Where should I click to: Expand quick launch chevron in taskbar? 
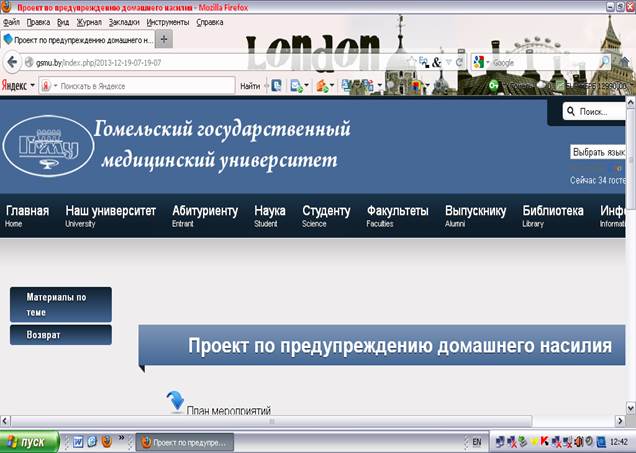point(121,438)
